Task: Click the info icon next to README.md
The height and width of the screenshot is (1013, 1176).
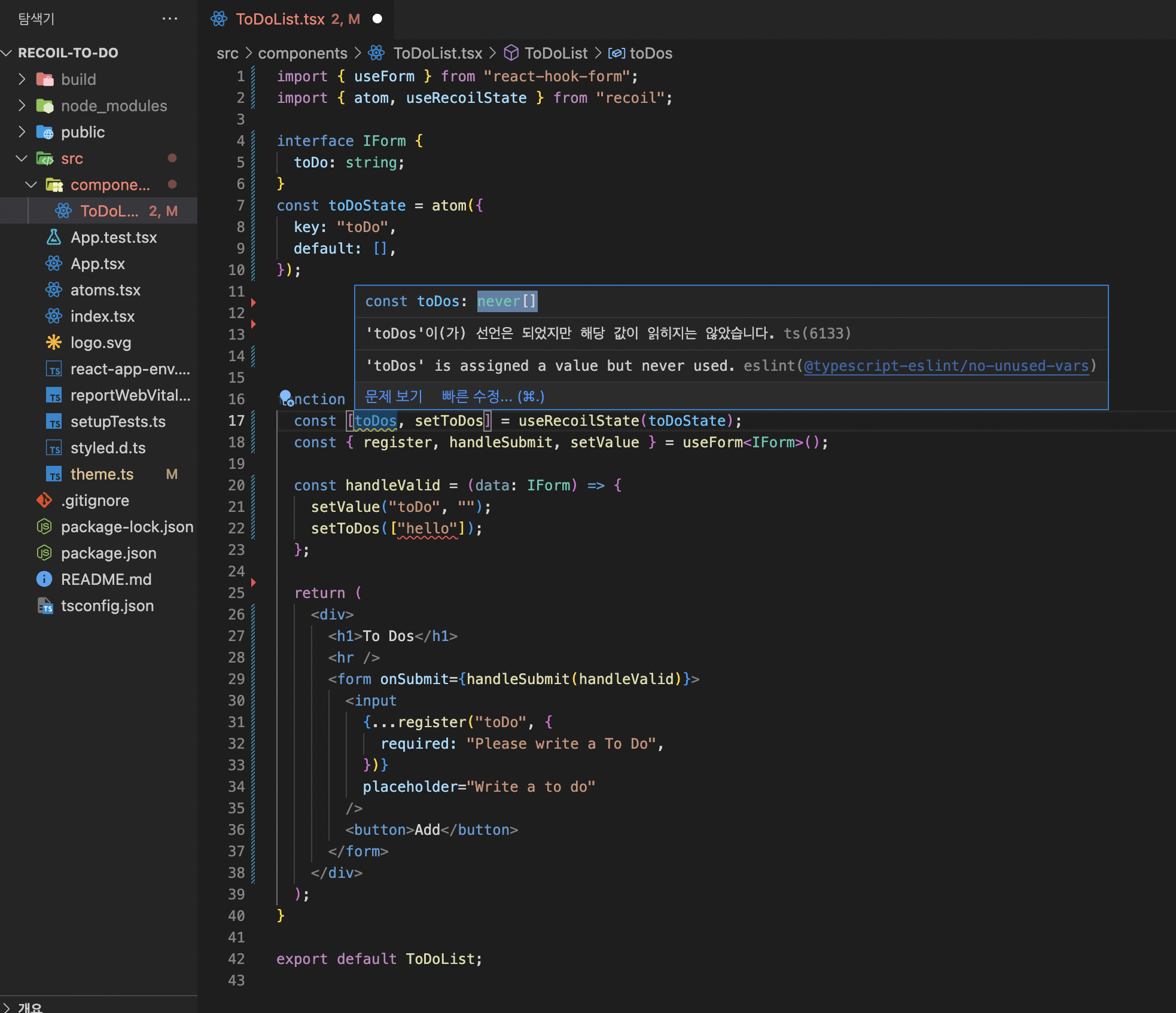Action: pos(45,579)
